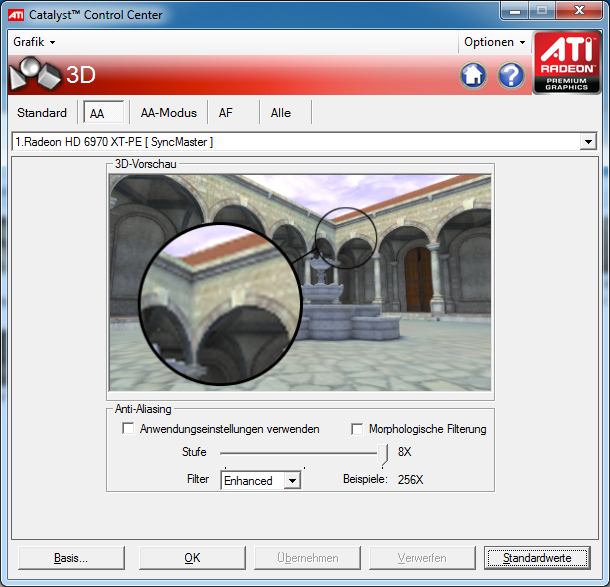Click the 8X level value
This screenshot has height=587, width=610.
click(405, 452)
